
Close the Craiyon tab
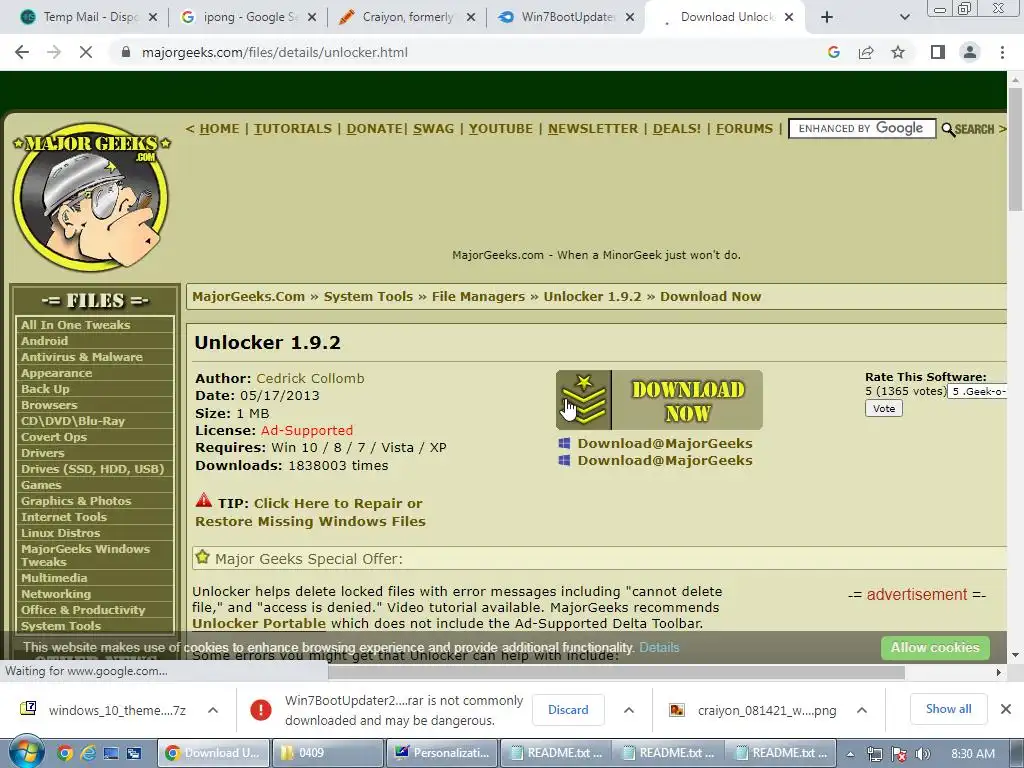point(470,17)
